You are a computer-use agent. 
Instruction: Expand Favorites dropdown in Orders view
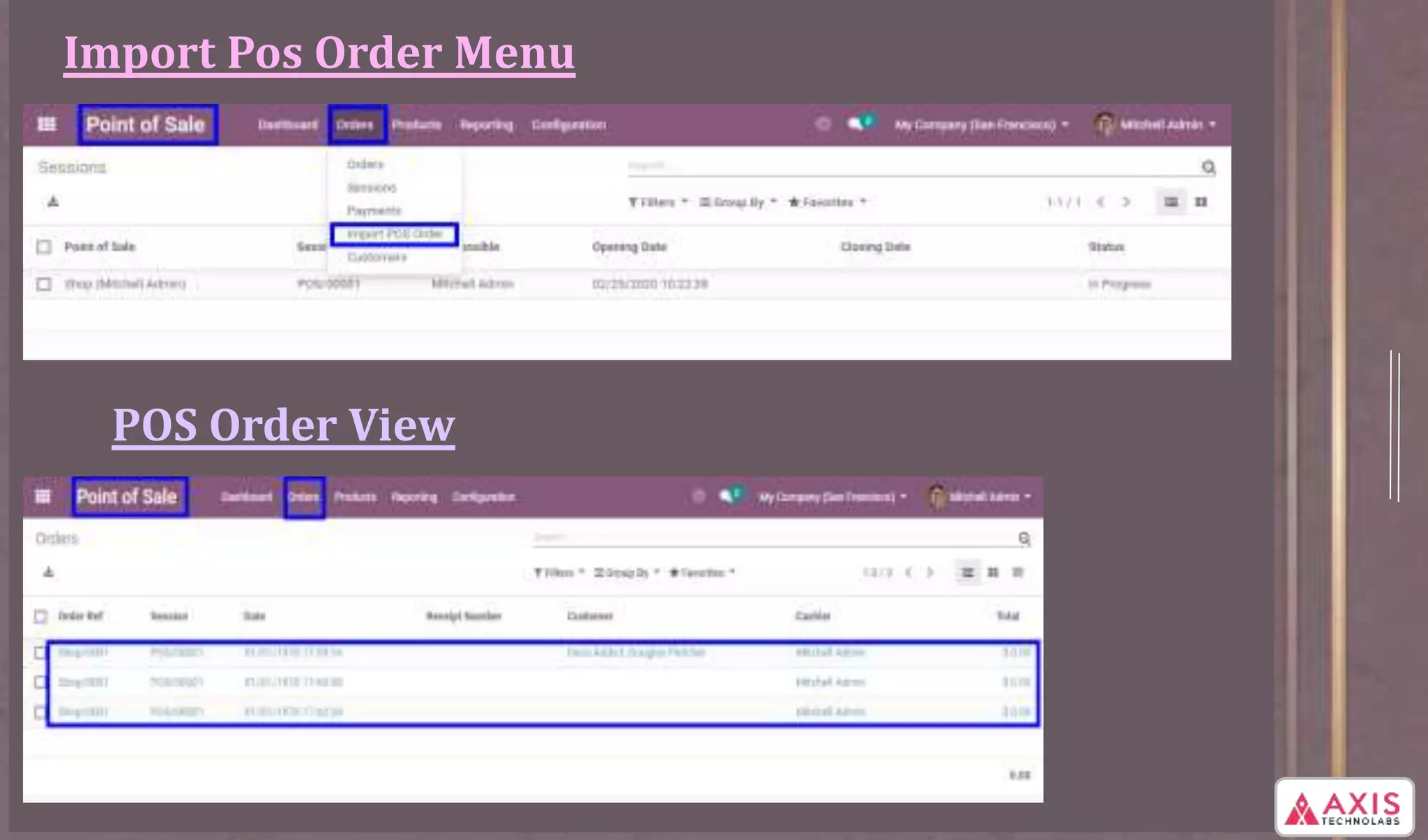point(702,572)
